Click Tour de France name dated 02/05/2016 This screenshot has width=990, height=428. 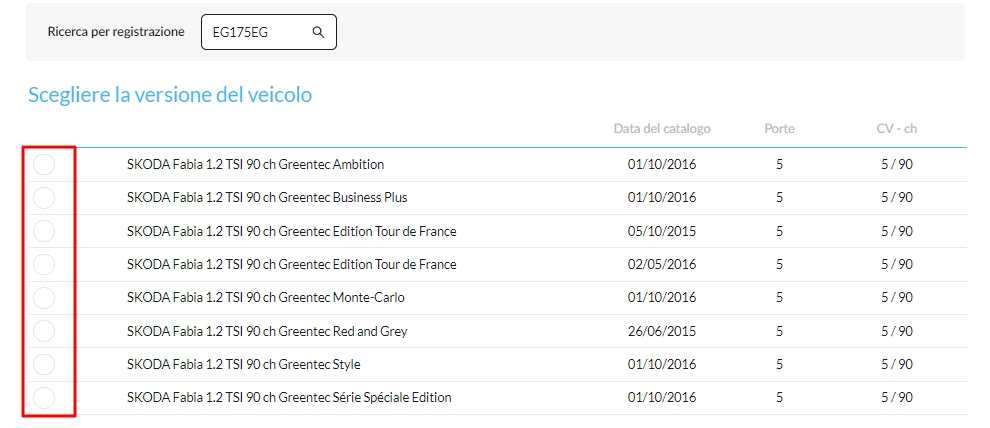point(291,264)
